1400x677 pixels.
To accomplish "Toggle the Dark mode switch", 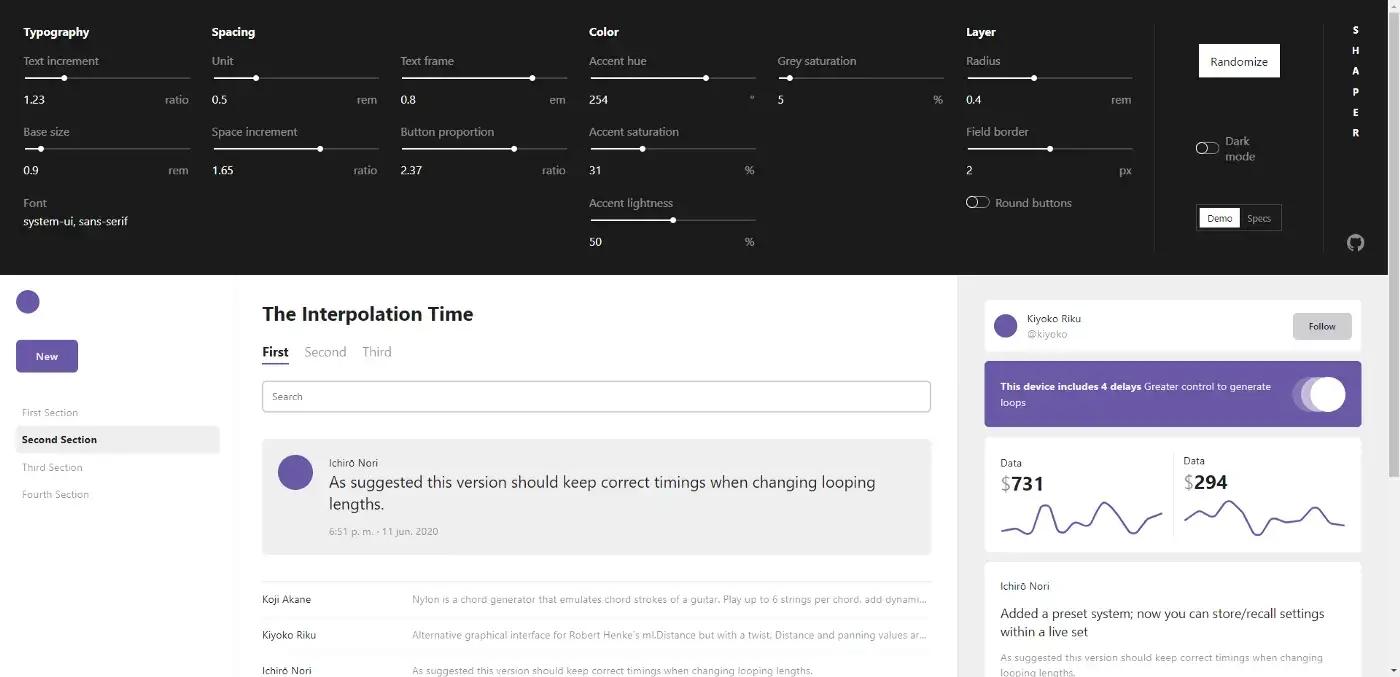I will coord(1207,148).
